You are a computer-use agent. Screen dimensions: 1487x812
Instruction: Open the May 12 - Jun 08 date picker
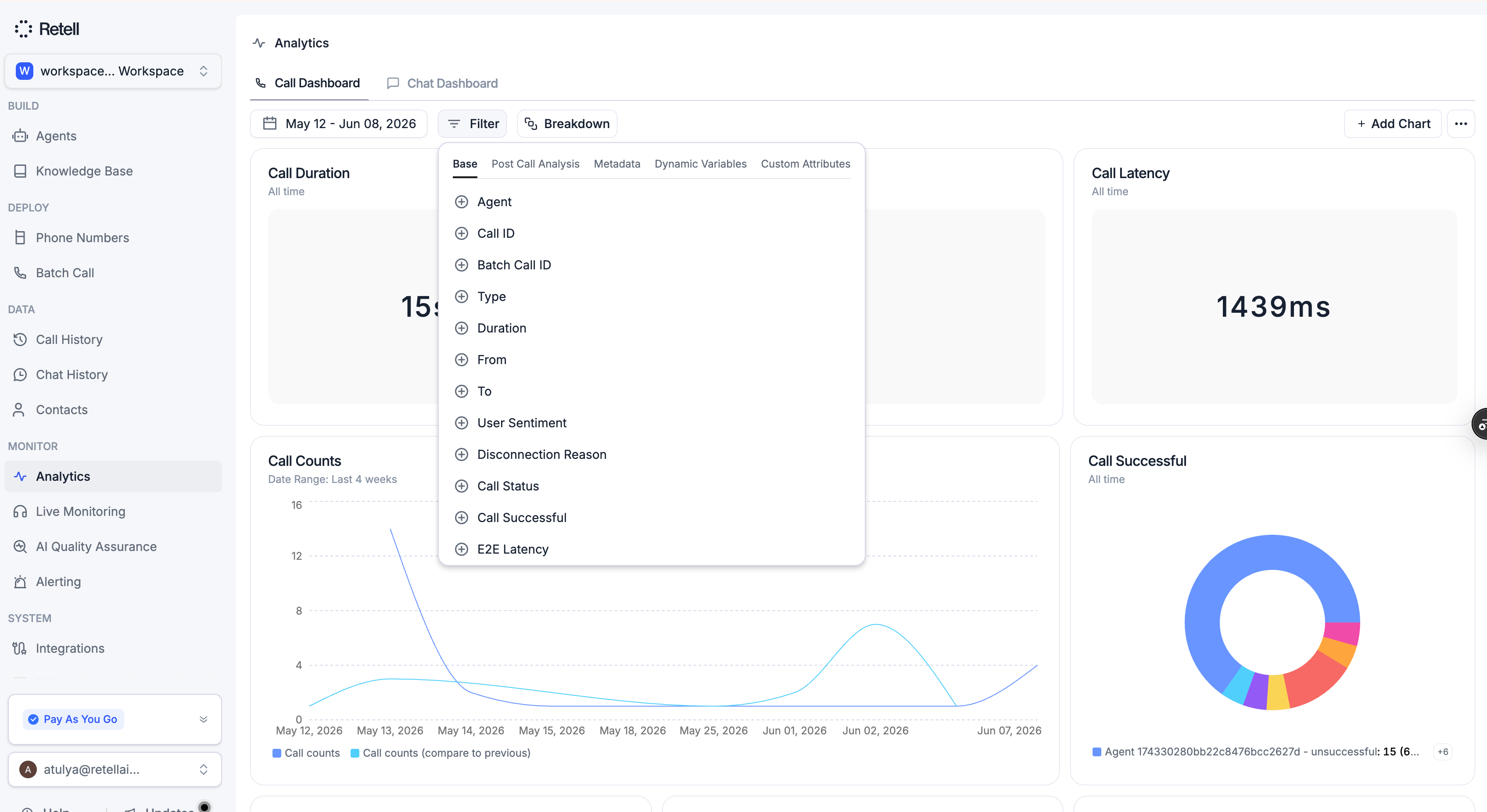pyautogui.click(x=339, y=124)
